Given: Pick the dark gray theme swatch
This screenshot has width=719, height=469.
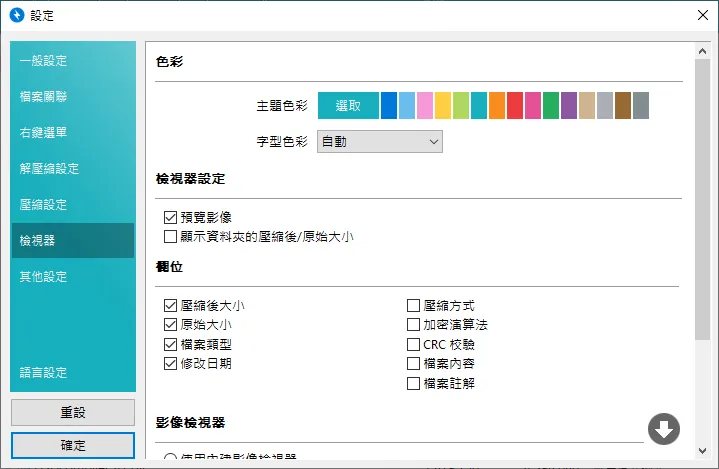Looking at the screenshot, I should click(641, 105).
